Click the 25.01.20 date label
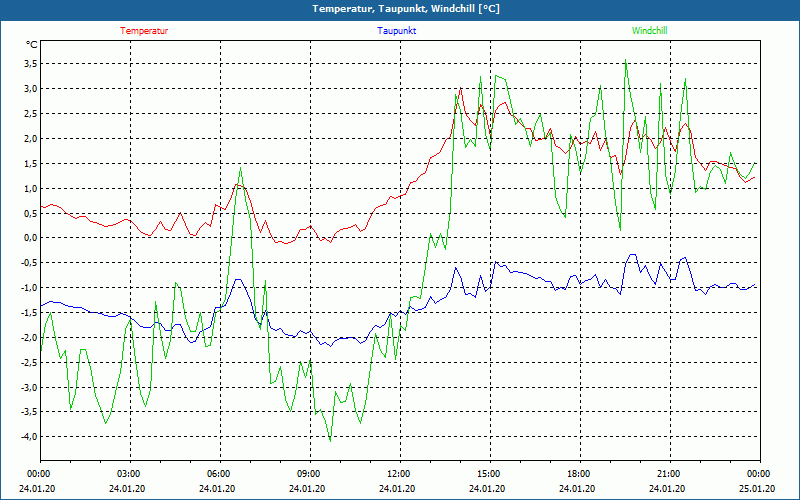Viewport: 800px width, 500px height. pos(757,488)
